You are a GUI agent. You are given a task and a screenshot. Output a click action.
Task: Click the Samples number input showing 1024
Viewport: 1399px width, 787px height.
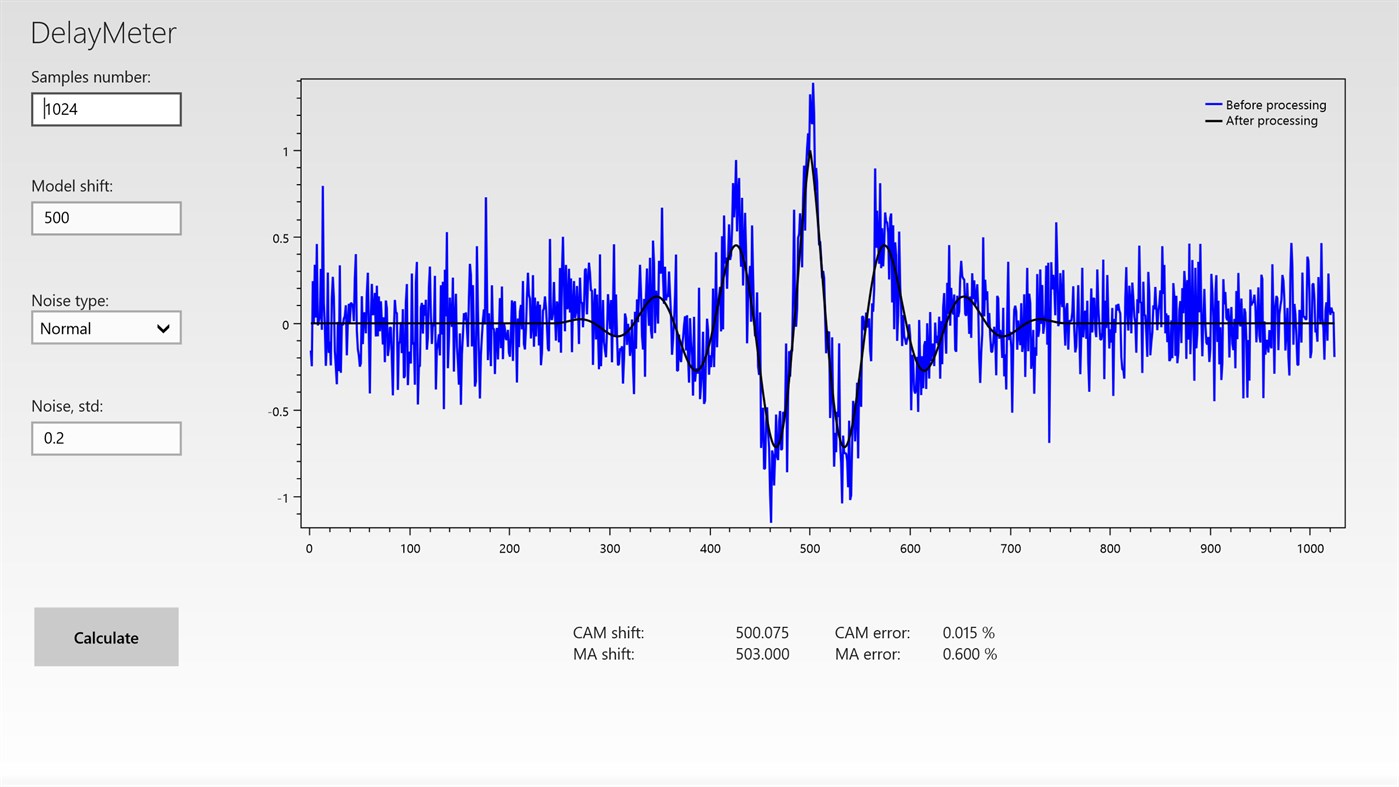(x=105, y=108)
